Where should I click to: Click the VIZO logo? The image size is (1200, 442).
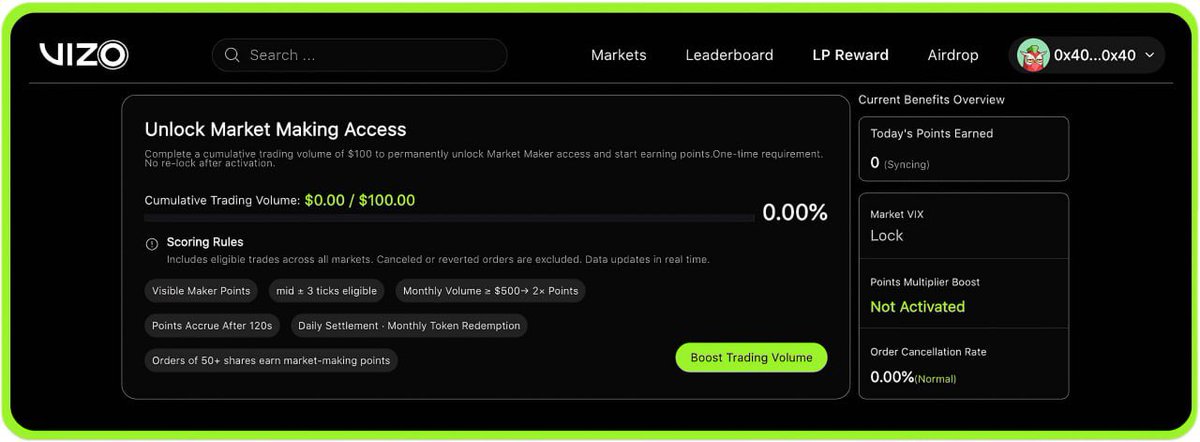tap(84, 55)
